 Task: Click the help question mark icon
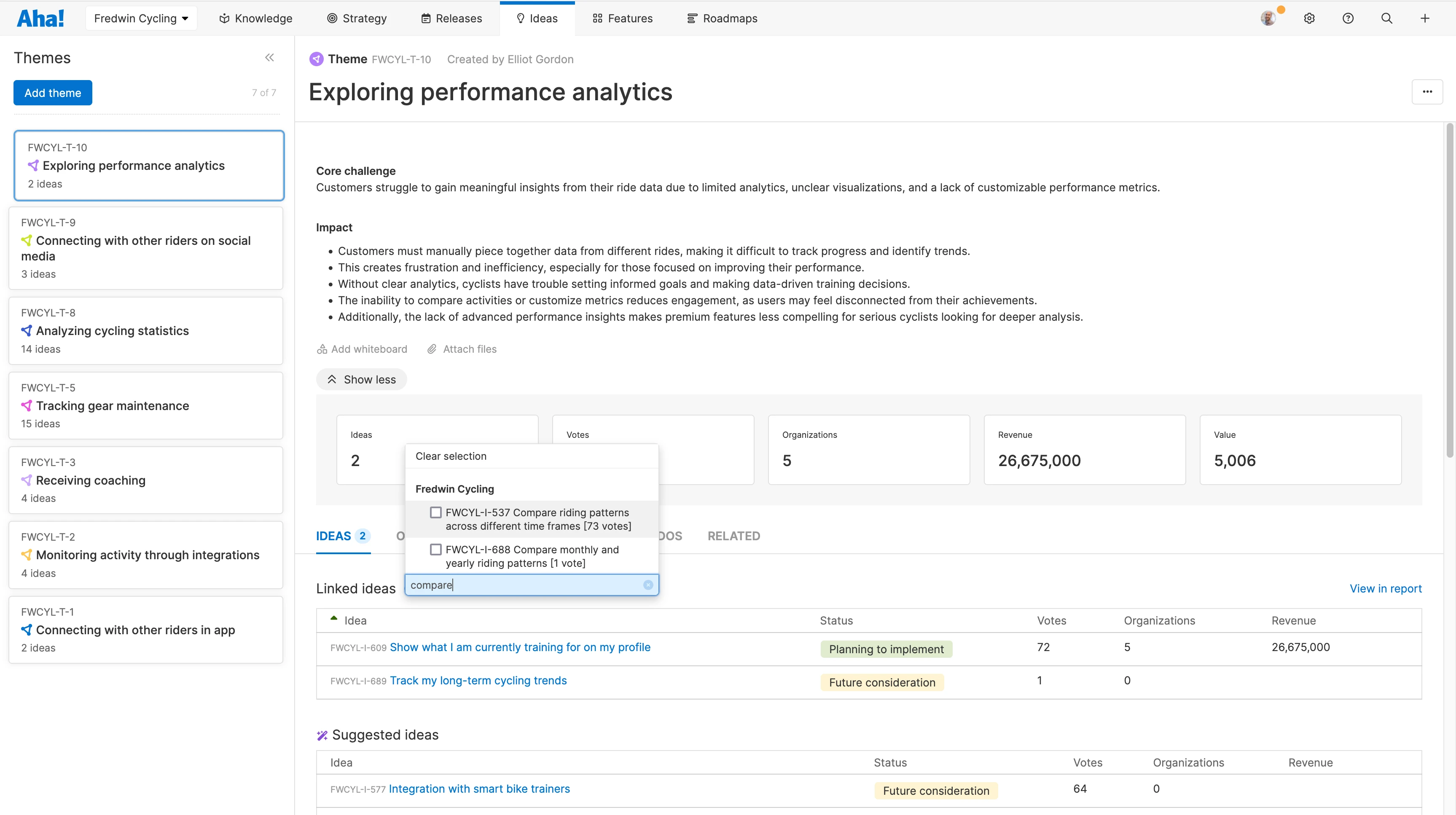(1348, 19)
